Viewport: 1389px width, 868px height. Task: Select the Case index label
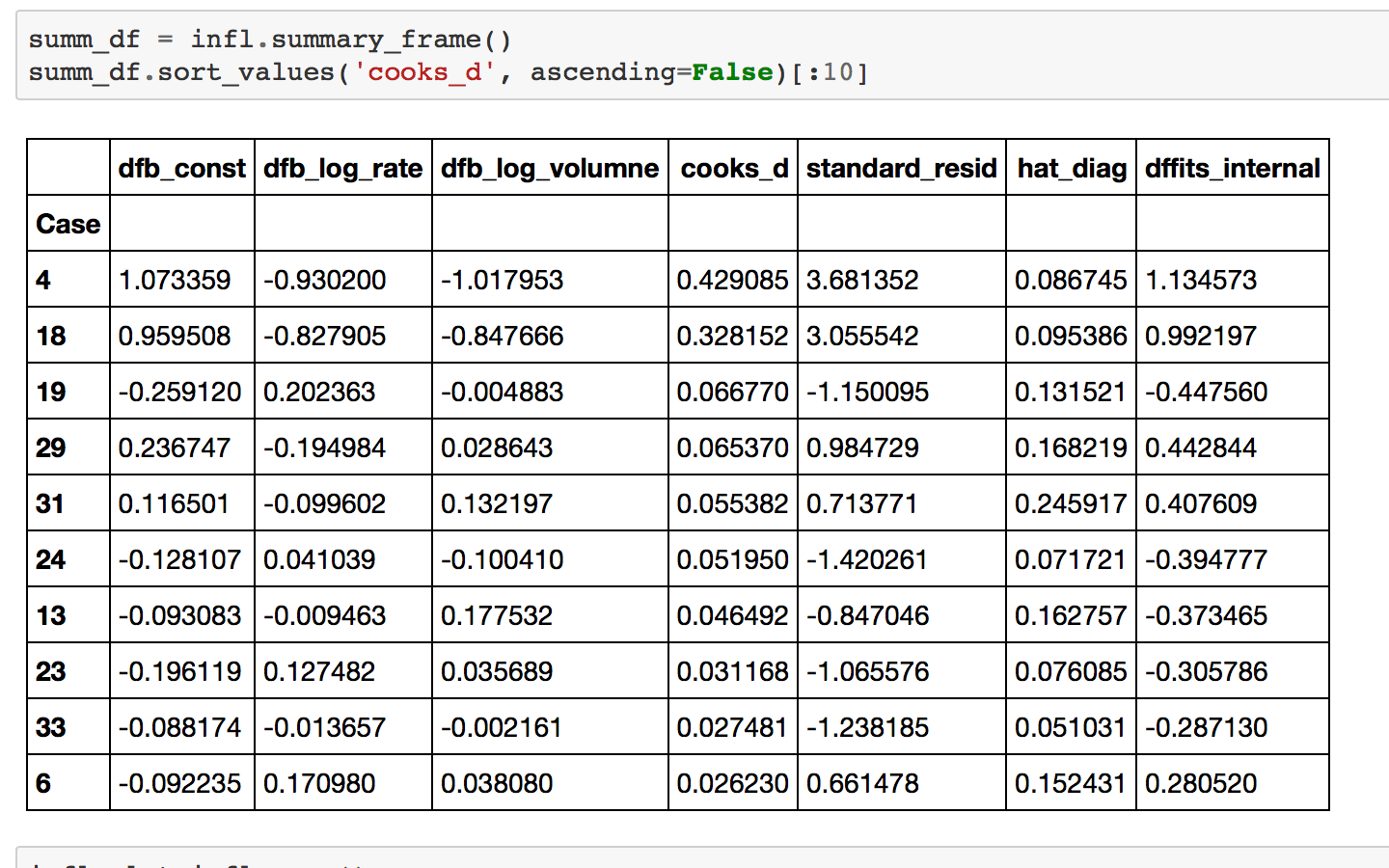pyautogui.click(x=67, y=223)
